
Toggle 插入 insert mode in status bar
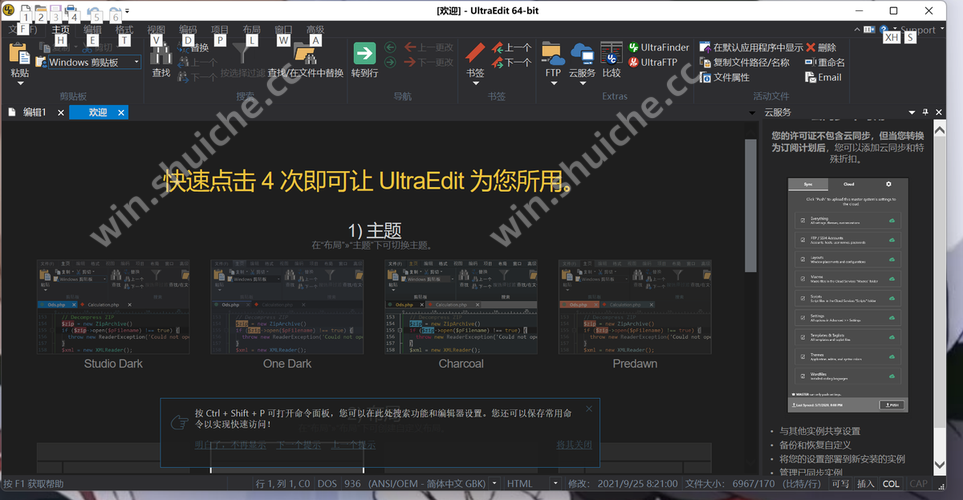(x=865, y=483)
